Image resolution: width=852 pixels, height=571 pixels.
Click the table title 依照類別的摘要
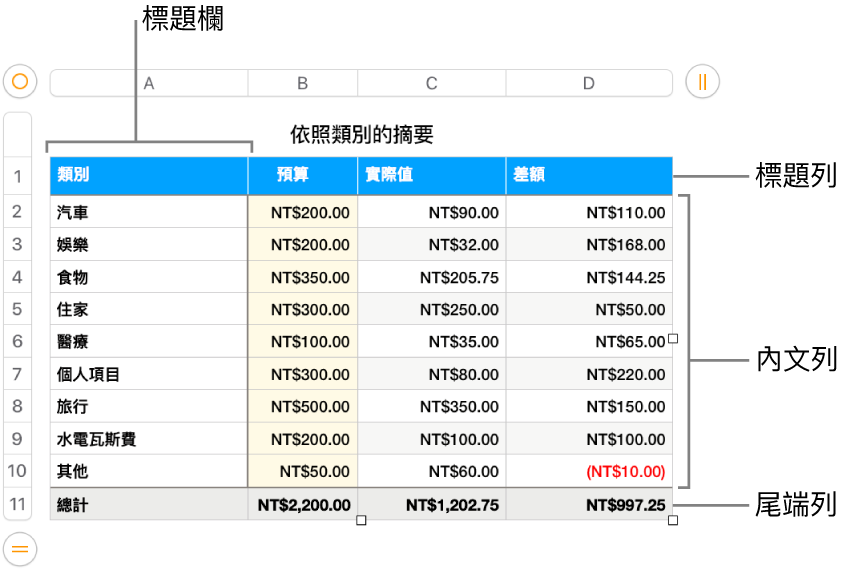point(361,133)
